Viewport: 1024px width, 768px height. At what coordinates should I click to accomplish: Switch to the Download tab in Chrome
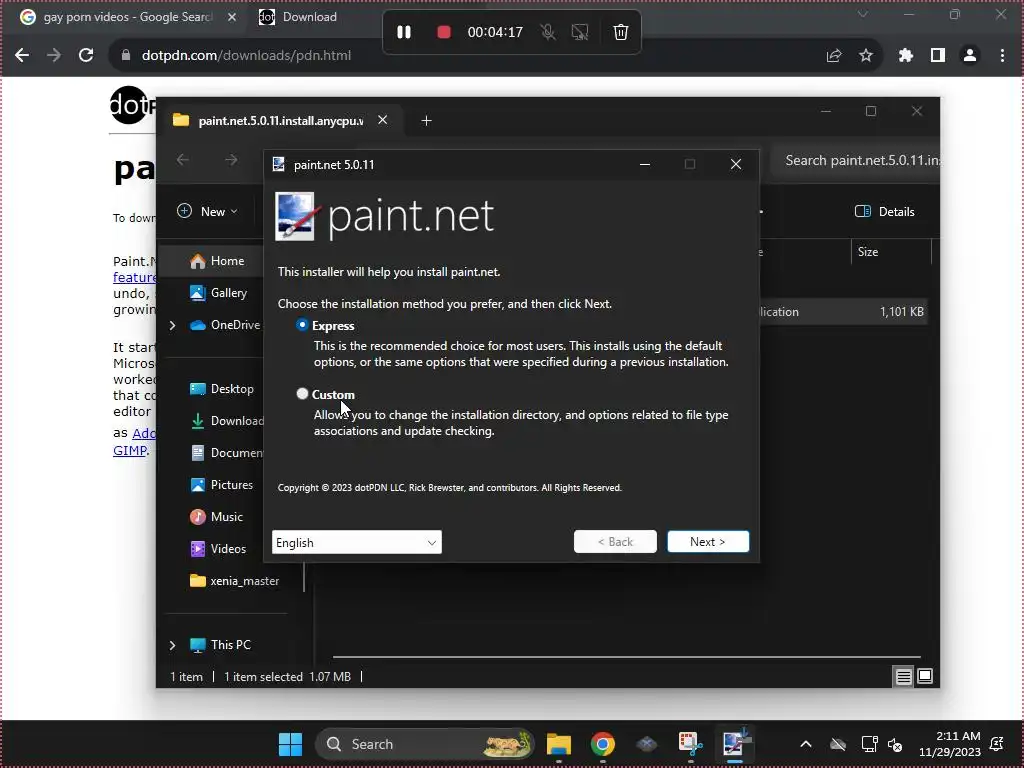(310, 17)
